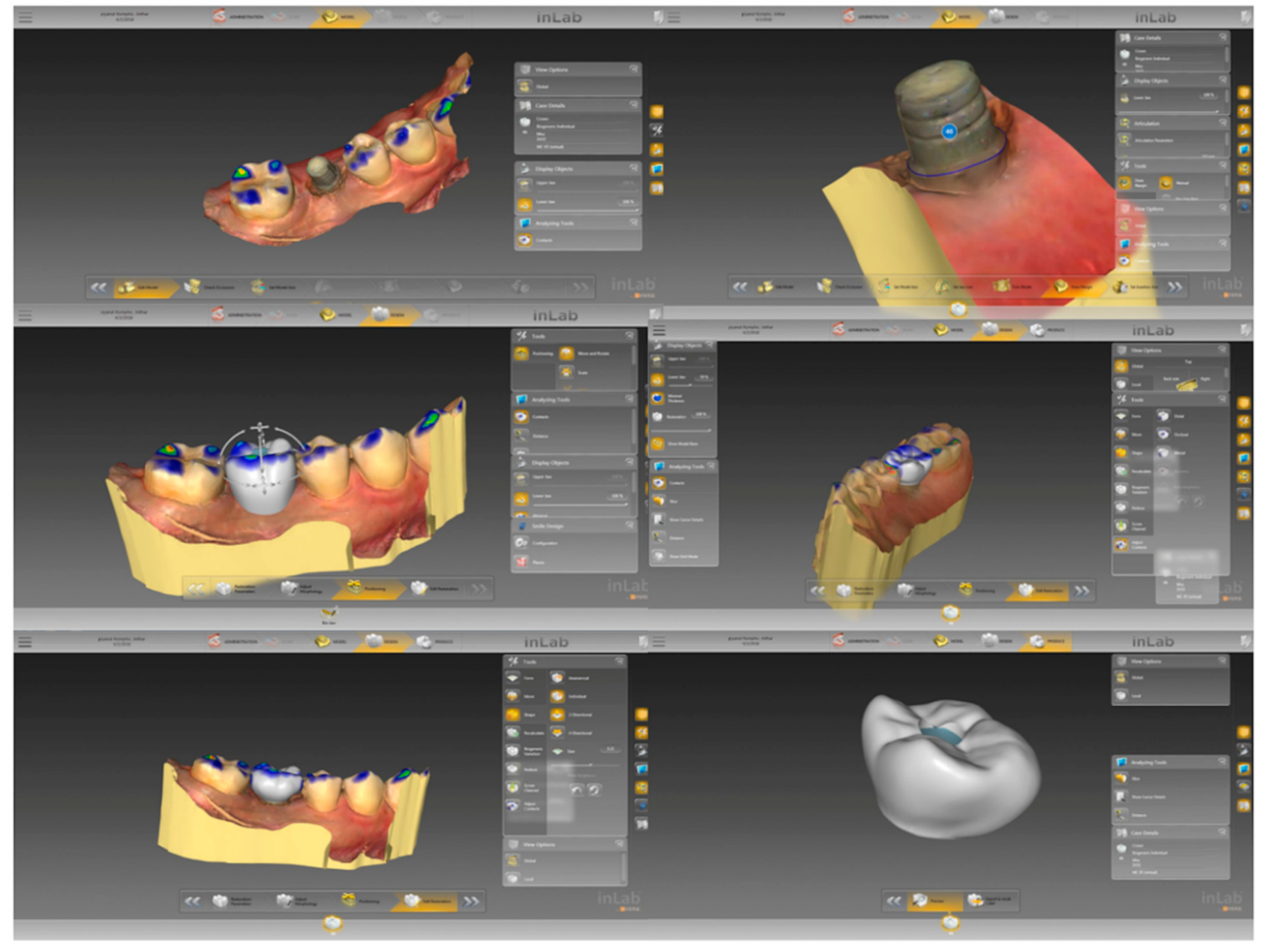Select the highlighted PRODUCE phase tab
Viewport: 1272px width, 952px height.
[x=1045, y=641]
